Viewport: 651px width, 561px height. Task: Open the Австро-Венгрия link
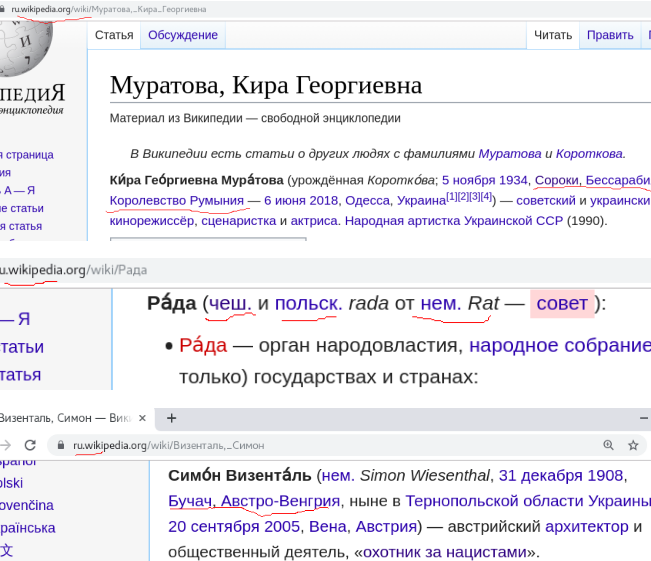tap(280, 501)
